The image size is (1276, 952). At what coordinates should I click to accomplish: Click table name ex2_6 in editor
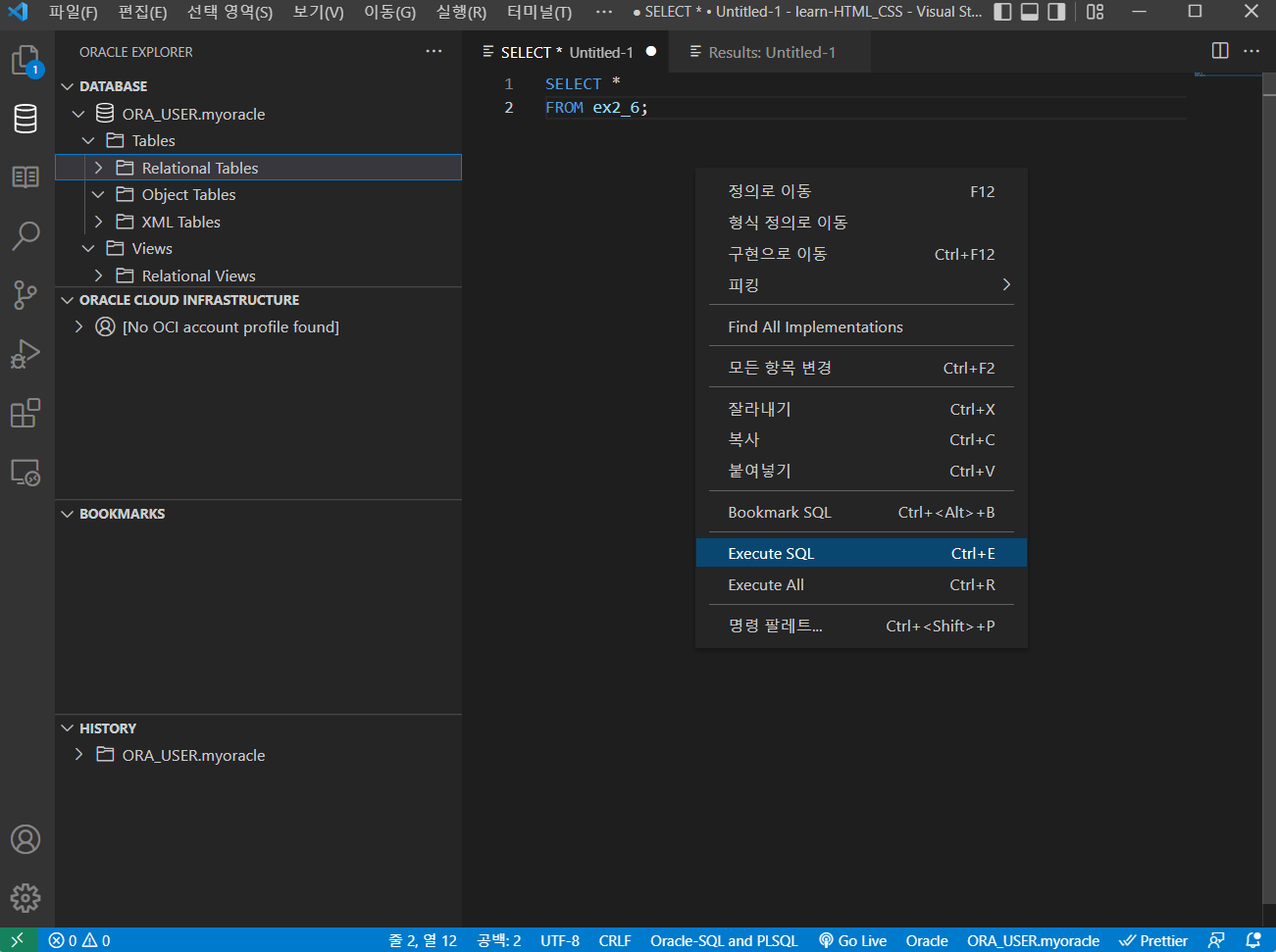click(x=617, y=108)
